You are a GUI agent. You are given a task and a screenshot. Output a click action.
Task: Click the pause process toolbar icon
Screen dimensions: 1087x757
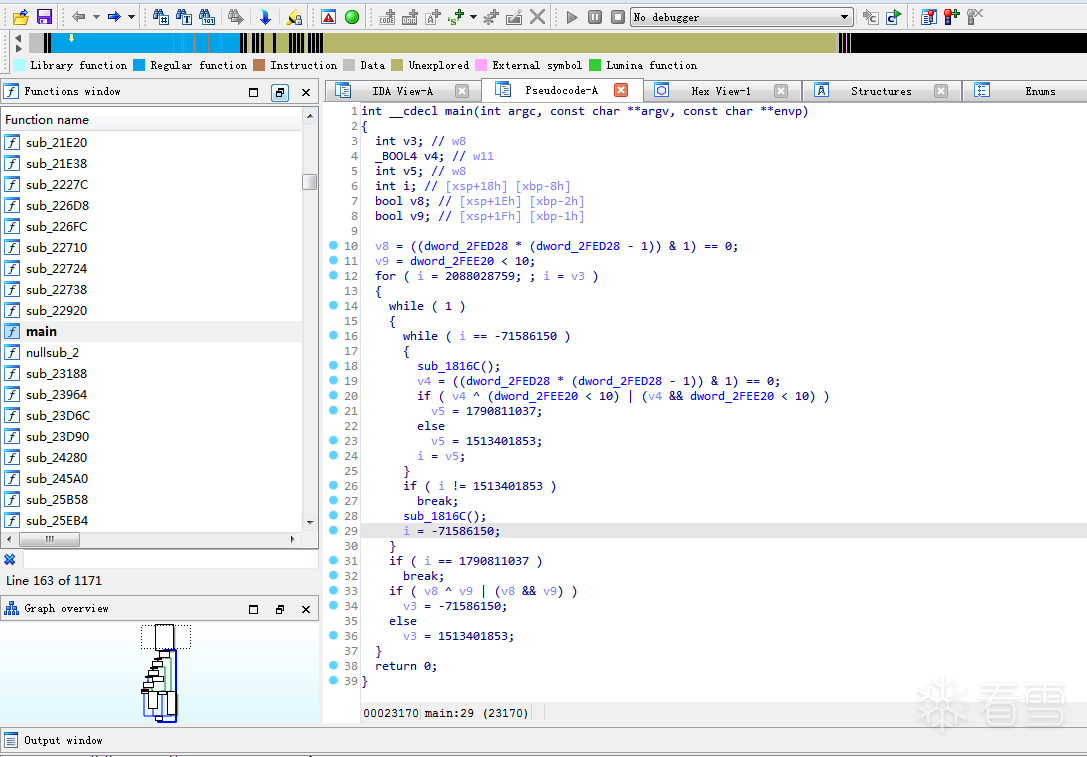click(595, 17)
